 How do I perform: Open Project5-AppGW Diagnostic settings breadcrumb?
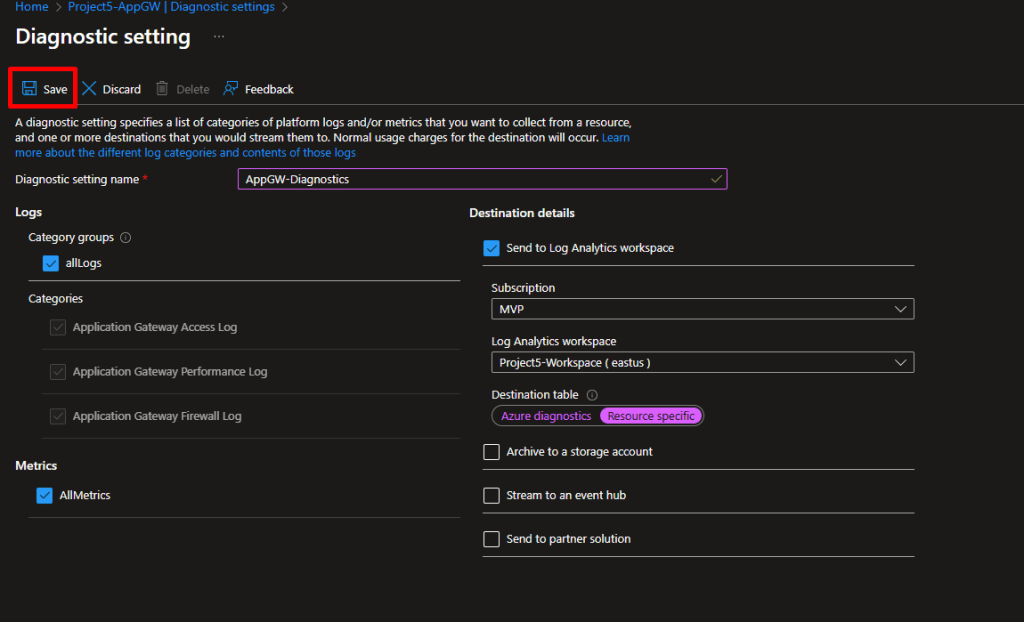[171, 7]
